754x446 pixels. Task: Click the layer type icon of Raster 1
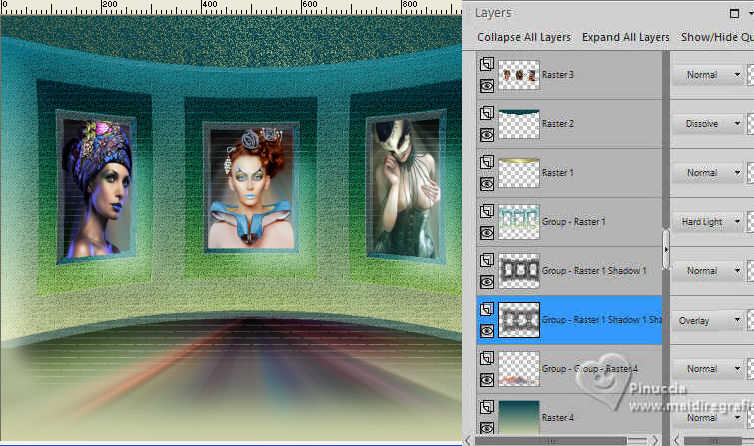coord(487,162)
